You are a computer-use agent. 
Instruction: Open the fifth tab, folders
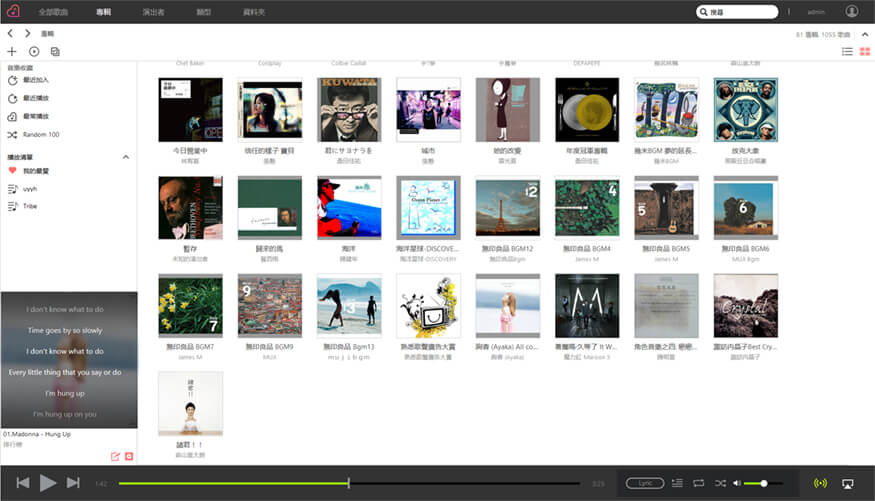click(254, 12)
